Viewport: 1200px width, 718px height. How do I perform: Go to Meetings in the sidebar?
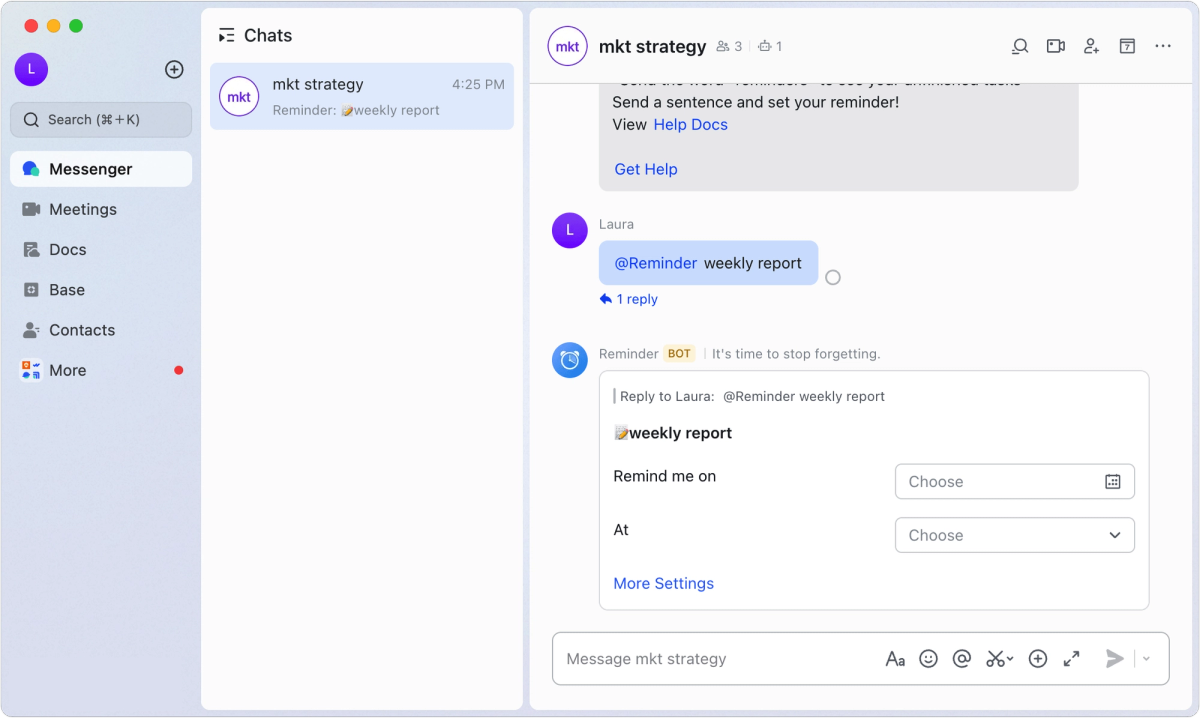click(x=101, y=209)
